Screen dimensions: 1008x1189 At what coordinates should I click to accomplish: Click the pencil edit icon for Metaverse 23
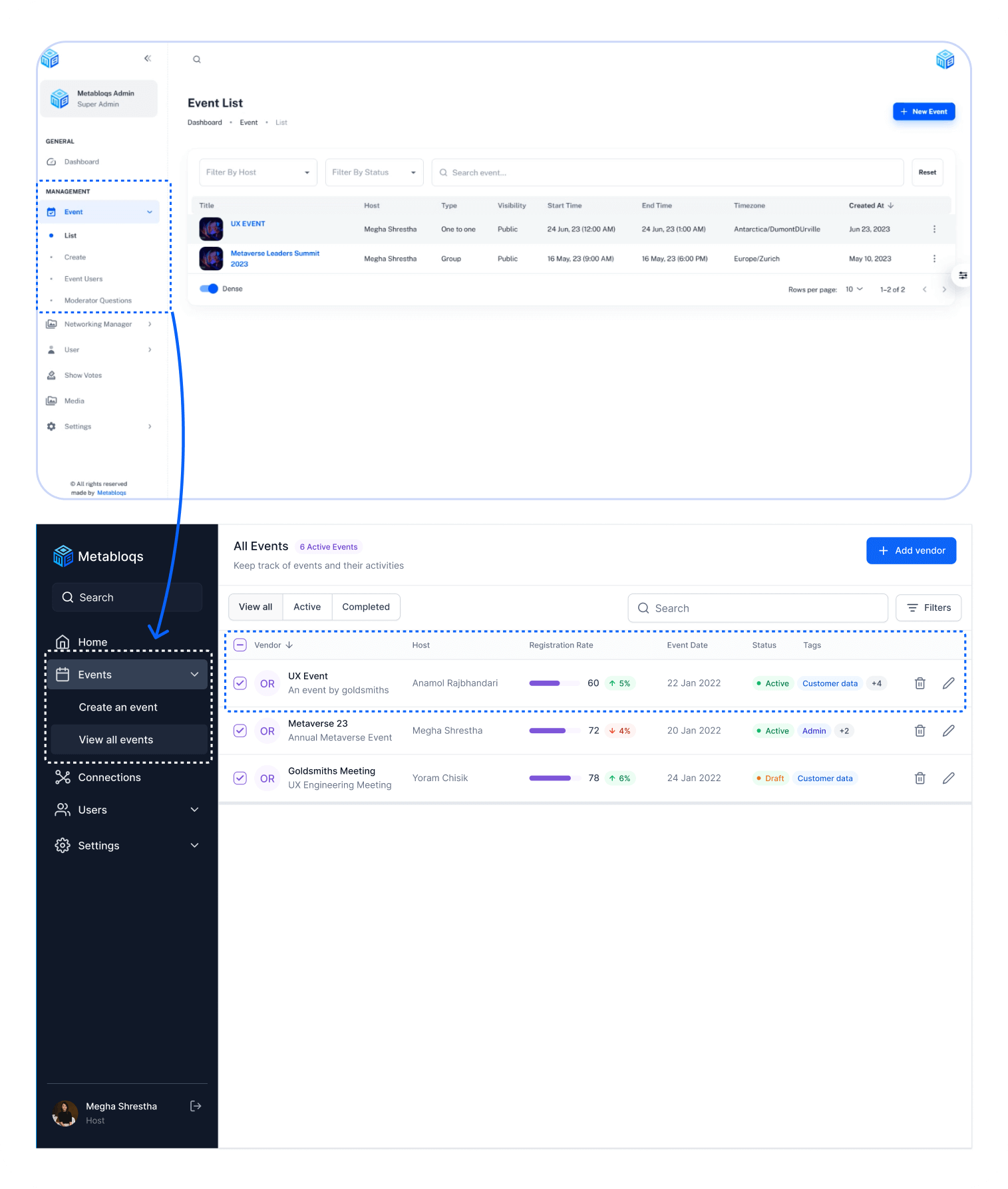(x=948, y=731)
